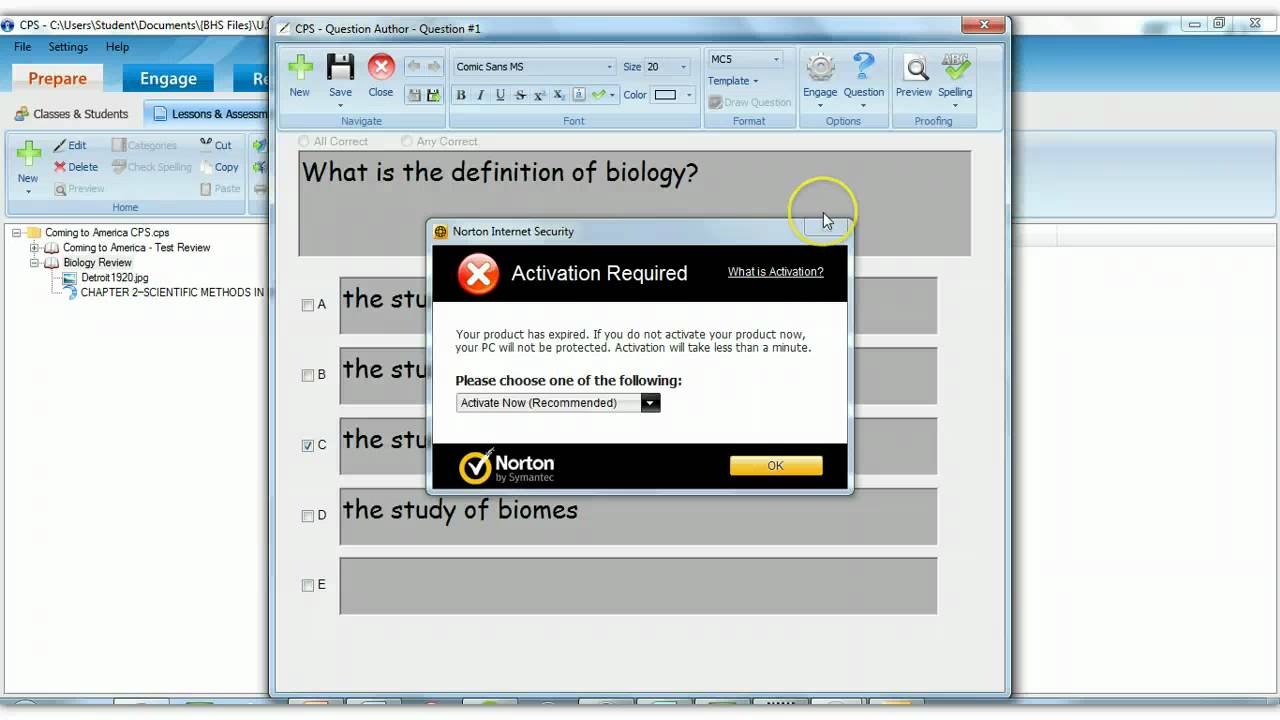The image size is (1280, 720).
Task: Click the font color swatch box
Action: coord(666,95)
